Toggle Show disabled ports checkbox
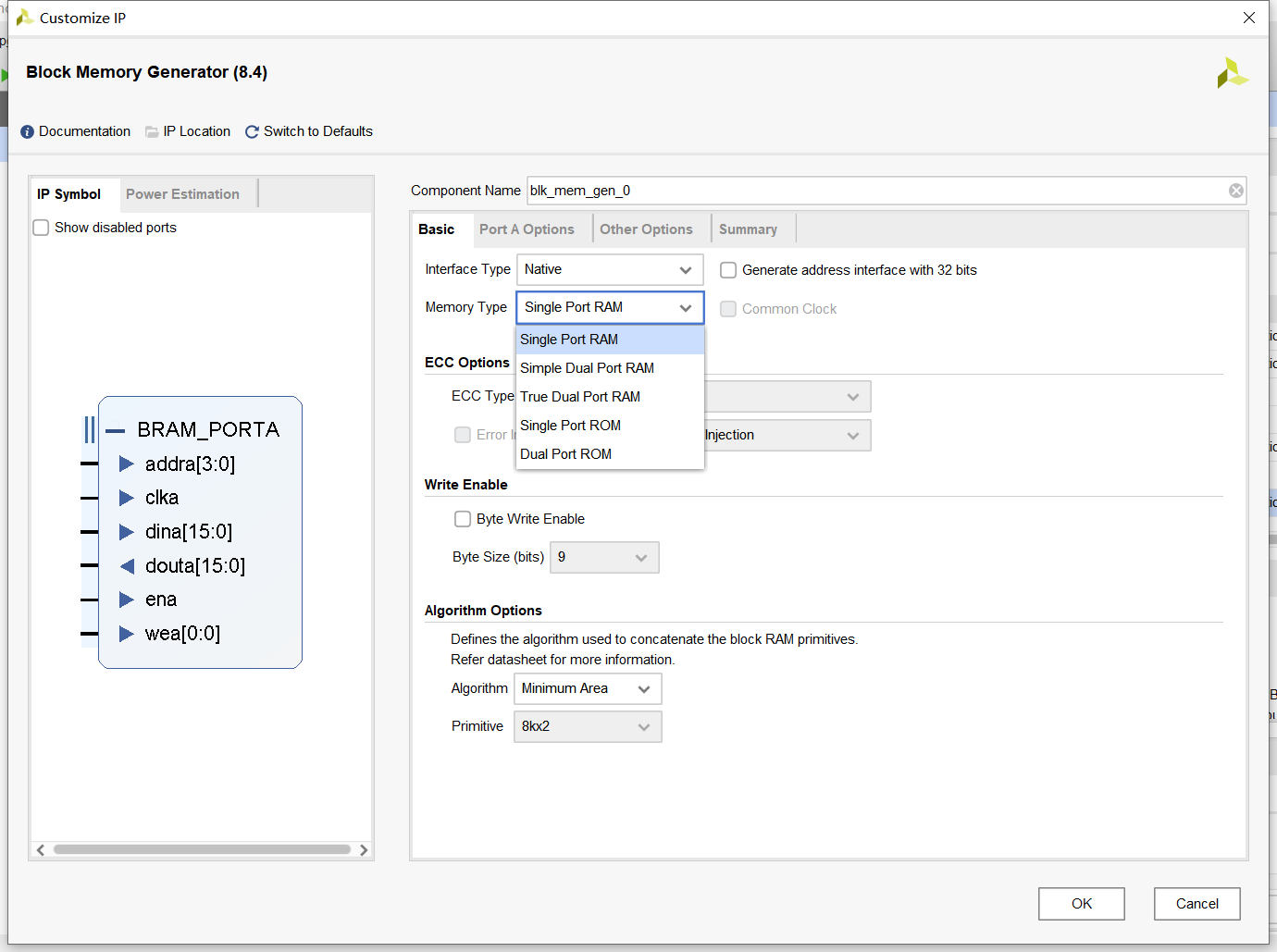This screenshot has width=1277, height=952. [41, 228]
